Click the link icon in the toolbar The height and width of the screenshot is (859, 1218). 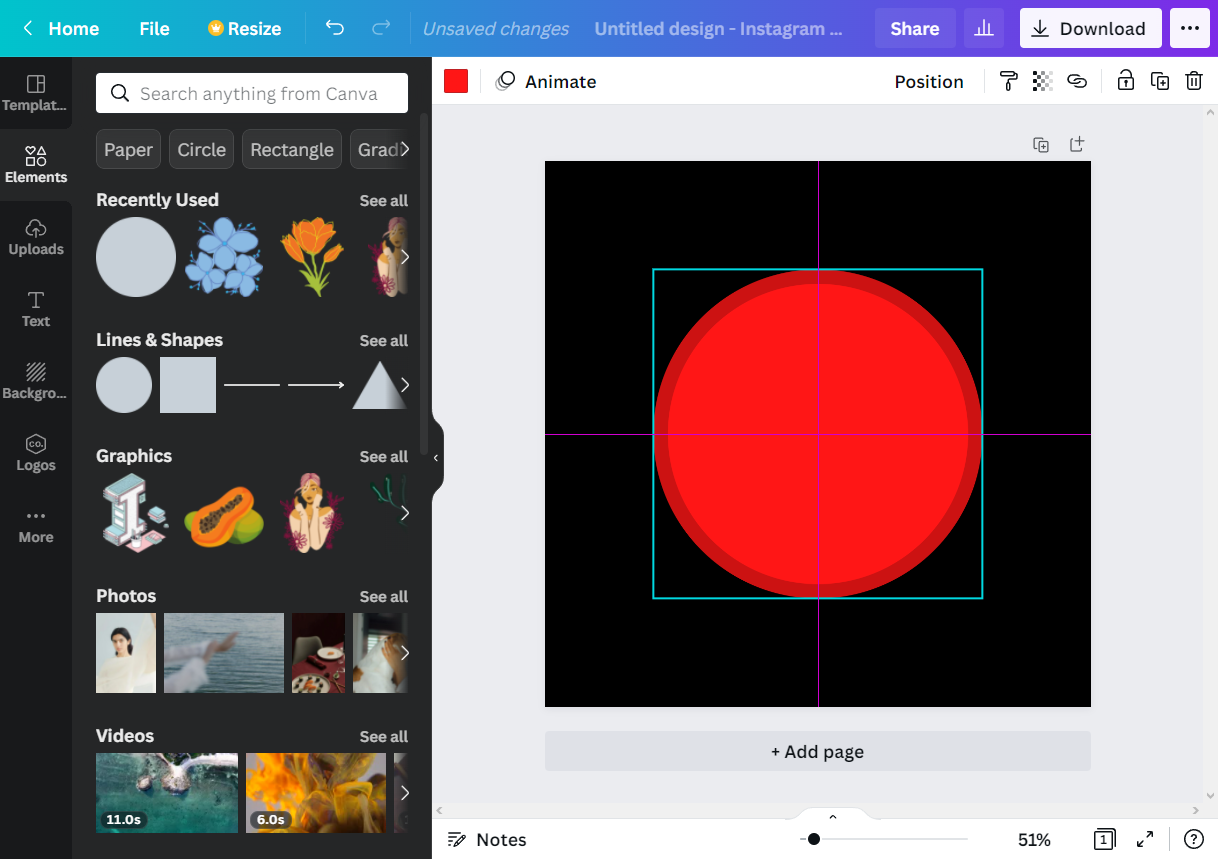(1077, 81)
